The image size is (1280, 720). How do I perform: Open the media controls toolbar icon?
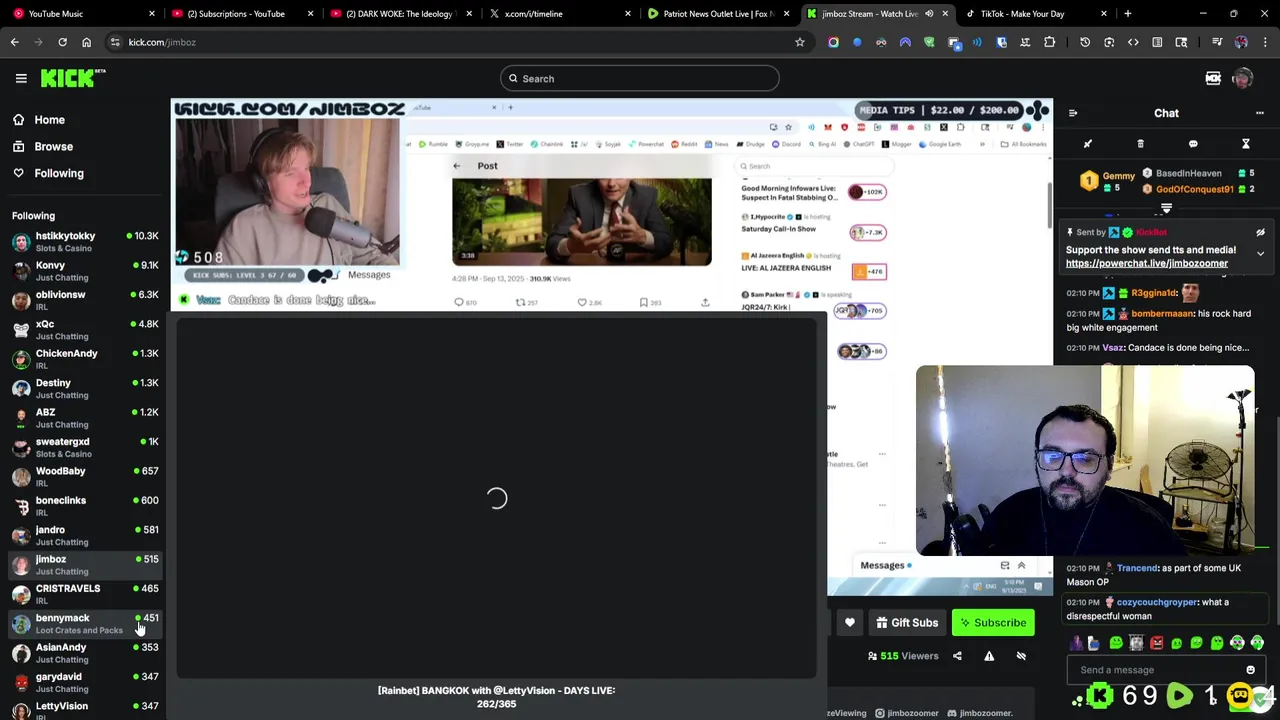click(1217, 42)
